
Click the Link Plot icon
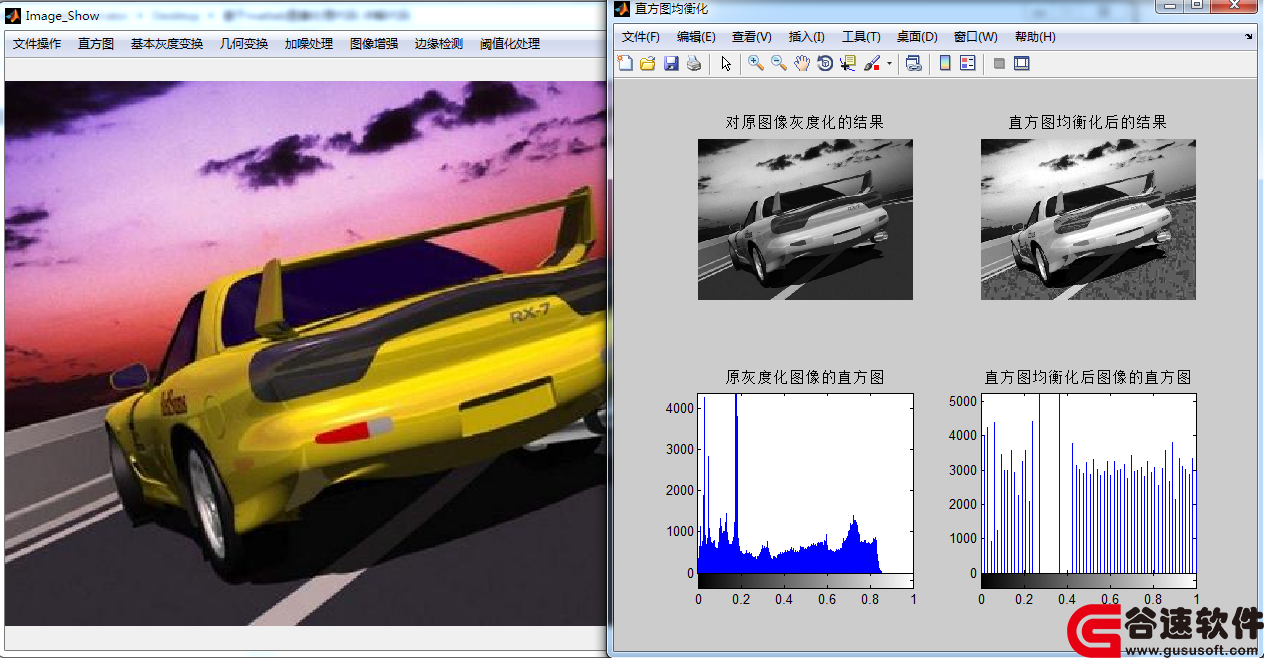click(x=913, y=64)
